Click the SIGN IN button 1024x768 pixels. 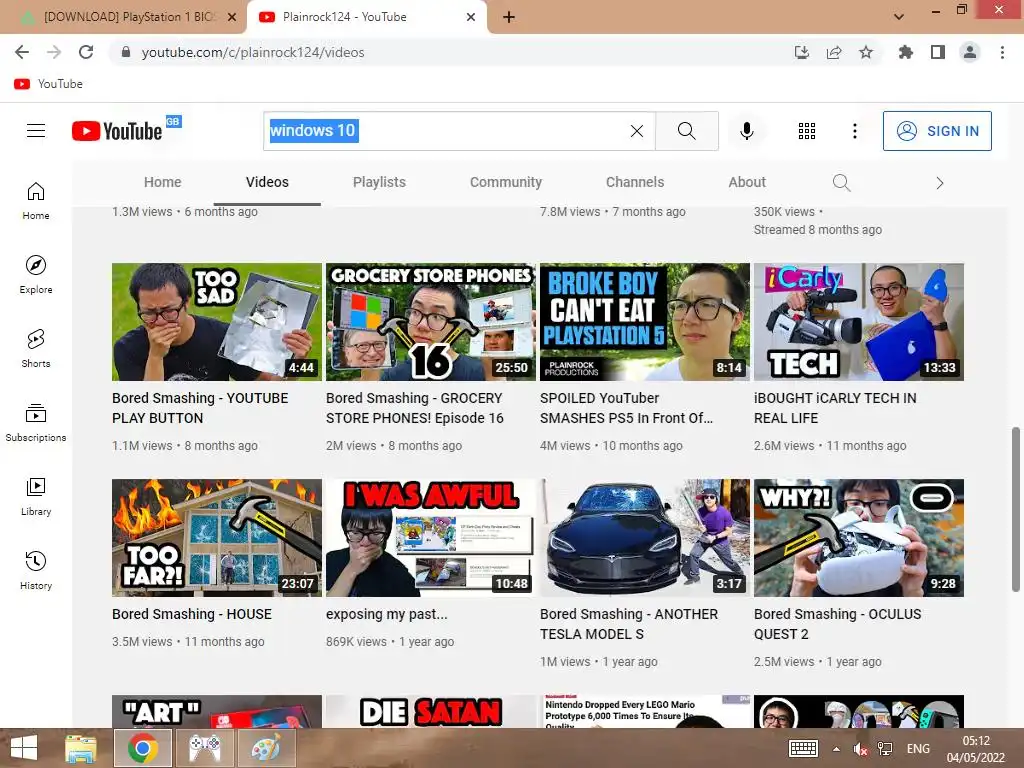click(937, 131)
